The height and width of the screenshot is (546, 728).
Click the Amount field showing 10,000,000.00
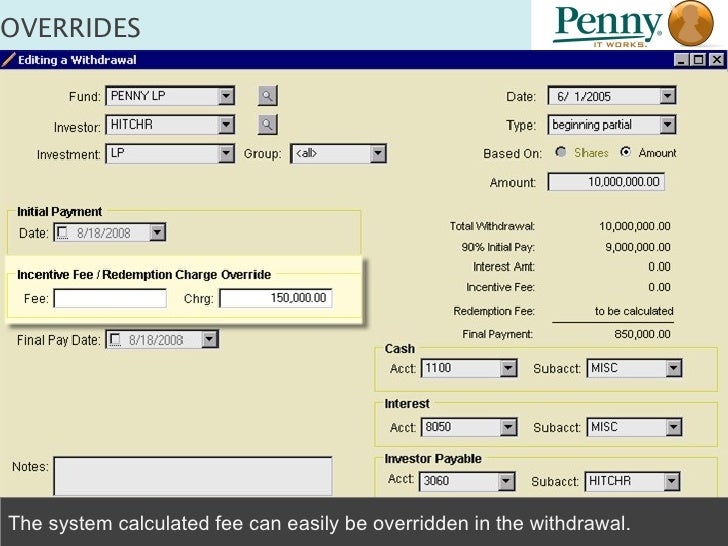(606, 182)
